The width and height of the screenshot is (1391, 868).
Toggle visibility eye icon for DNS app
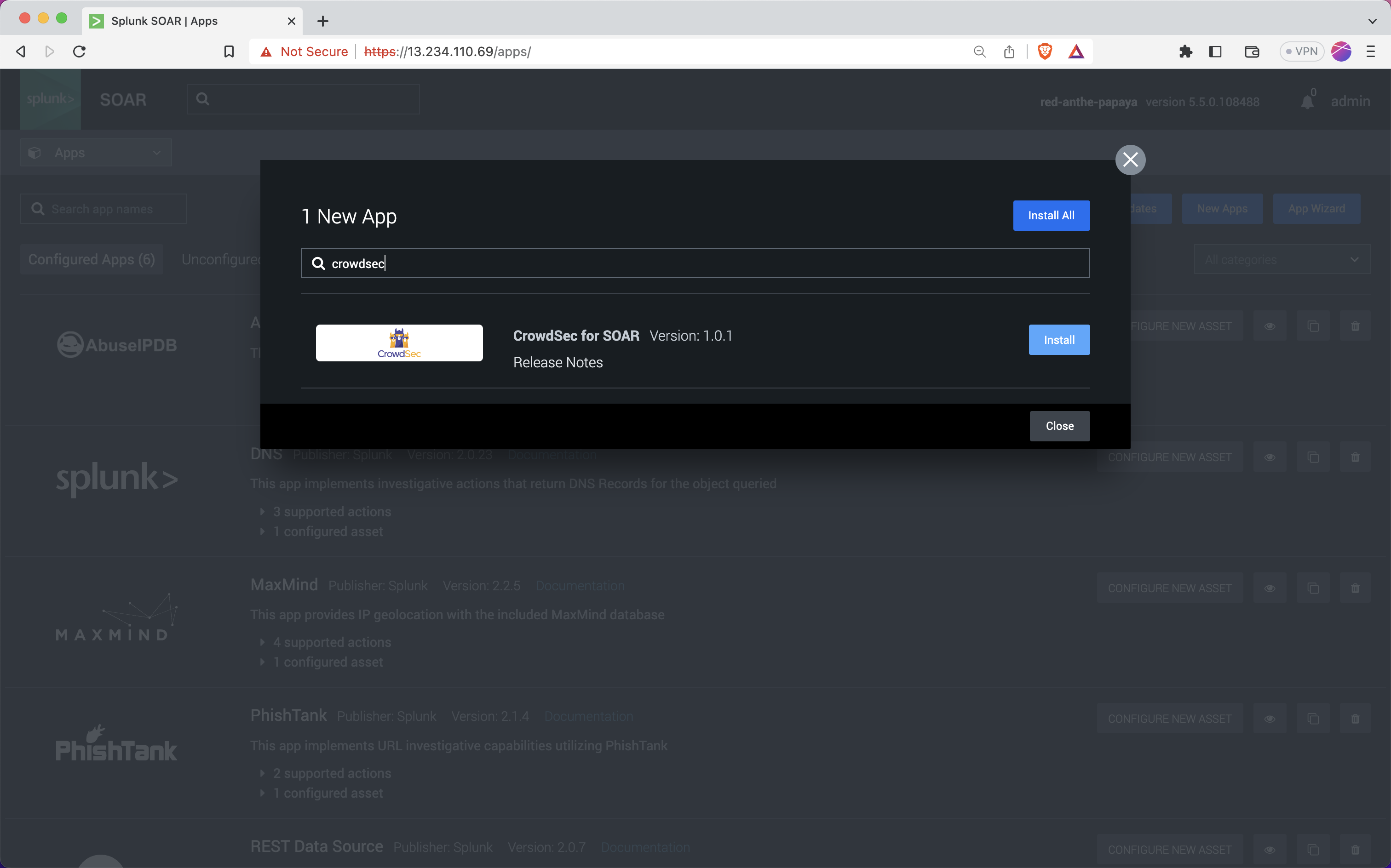pyautogui.click(x=1269, y=458)
